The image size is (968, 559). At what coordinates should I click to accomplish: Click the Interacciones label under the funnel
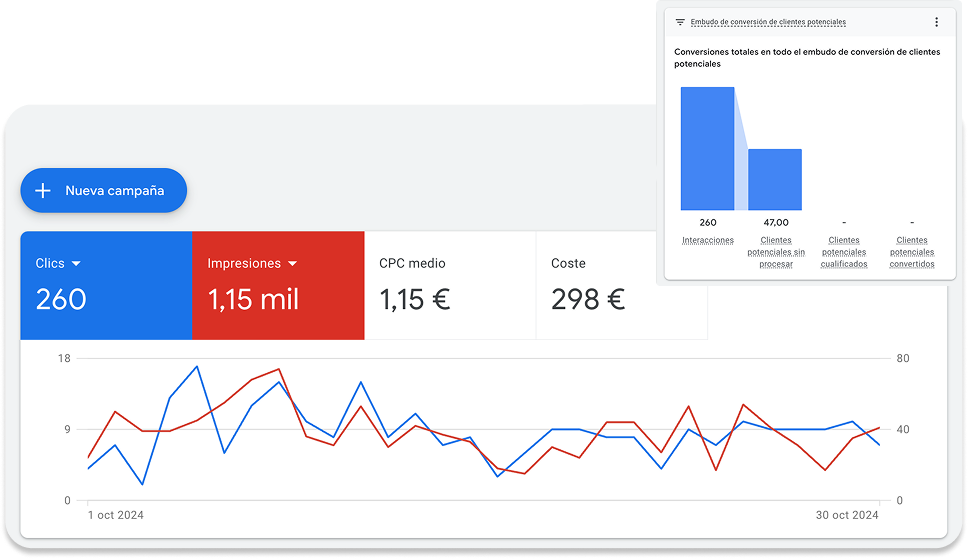(708, 240)
